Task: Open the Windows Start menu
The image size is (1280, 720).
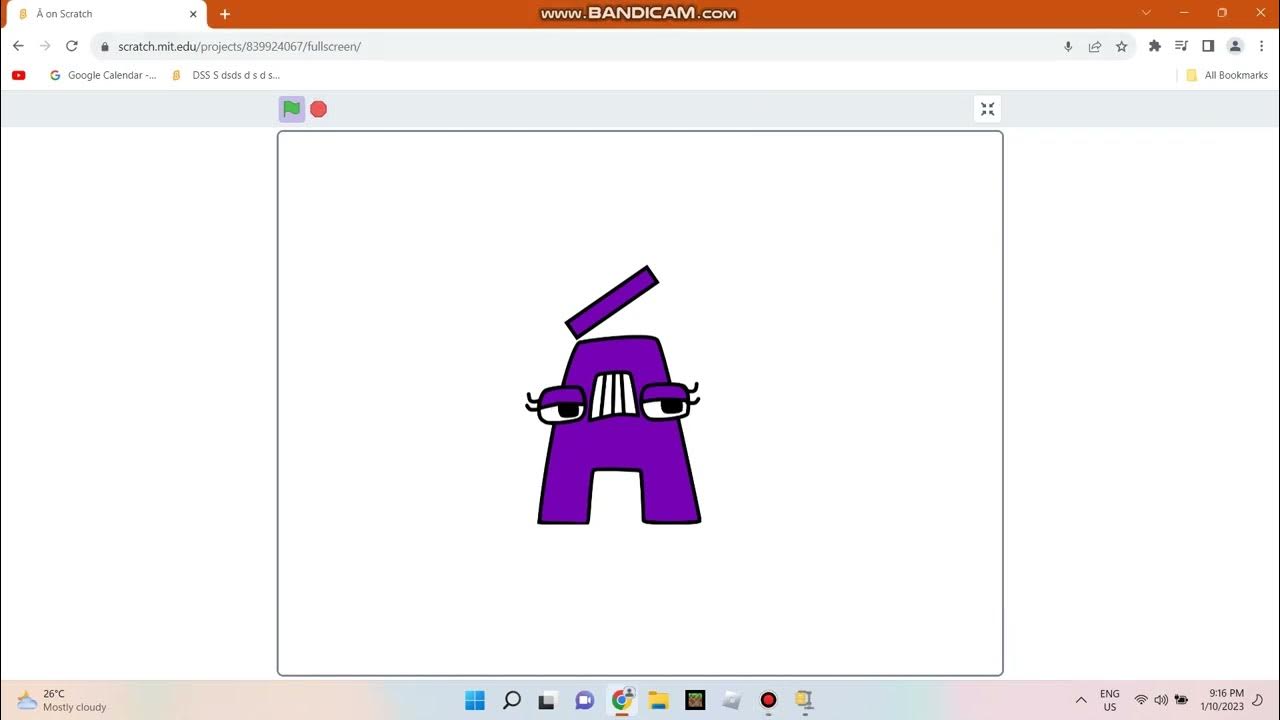Action: point(475,700)
